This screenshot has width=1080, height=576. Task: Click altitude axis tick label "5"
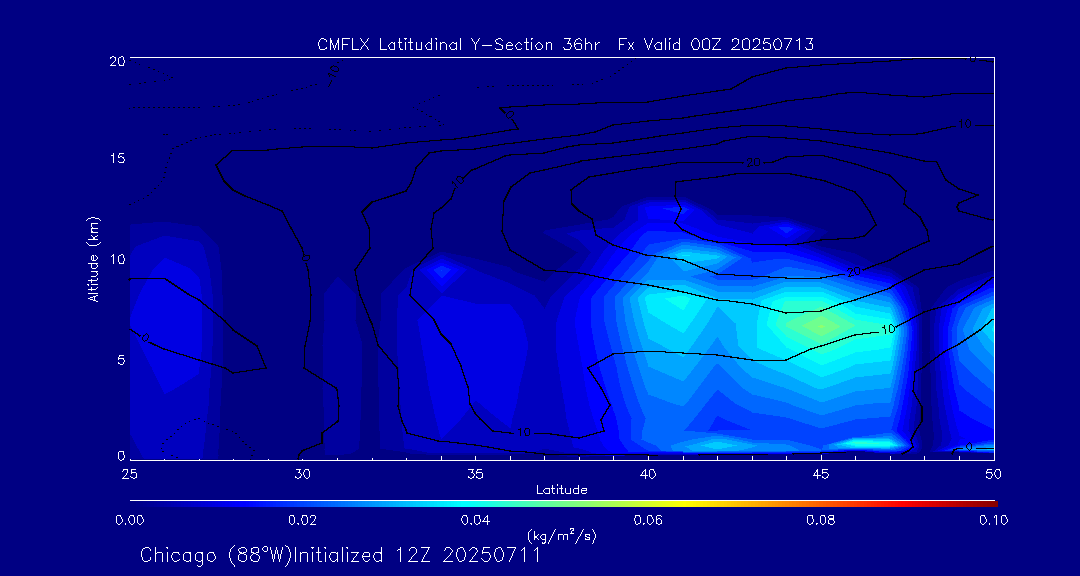(121, 360)
